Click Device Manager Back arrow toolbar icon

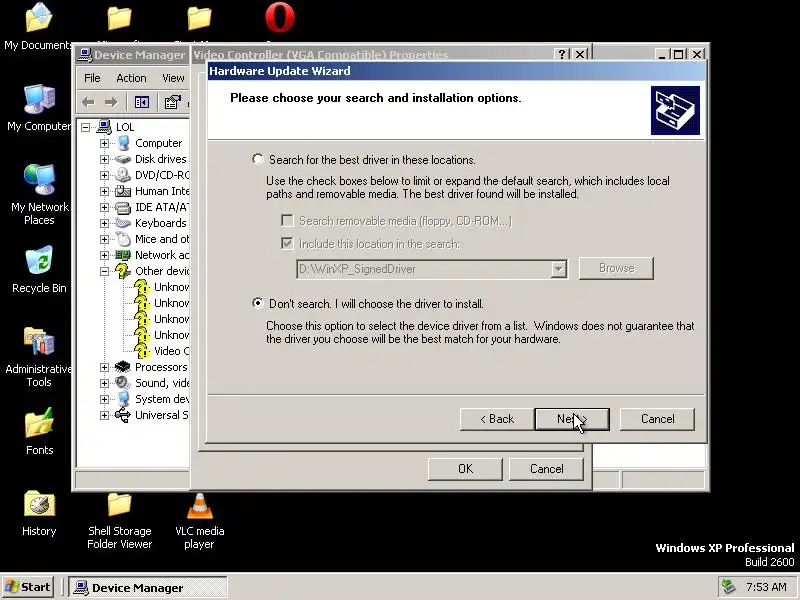pyautogui.click(x=89, y=103)
